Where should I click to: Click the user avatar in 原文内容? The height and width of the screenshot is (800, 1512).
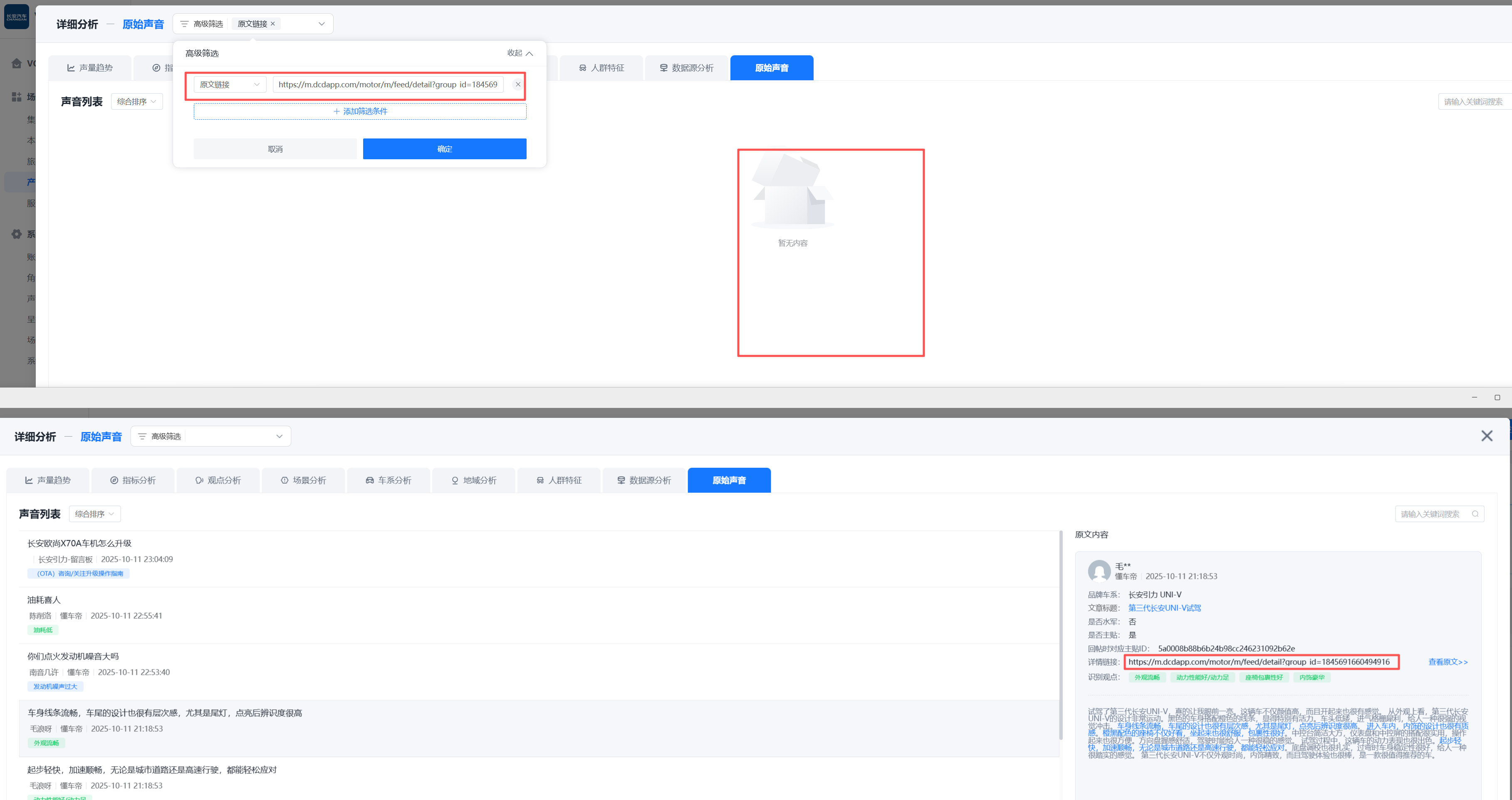(1099, 570)
